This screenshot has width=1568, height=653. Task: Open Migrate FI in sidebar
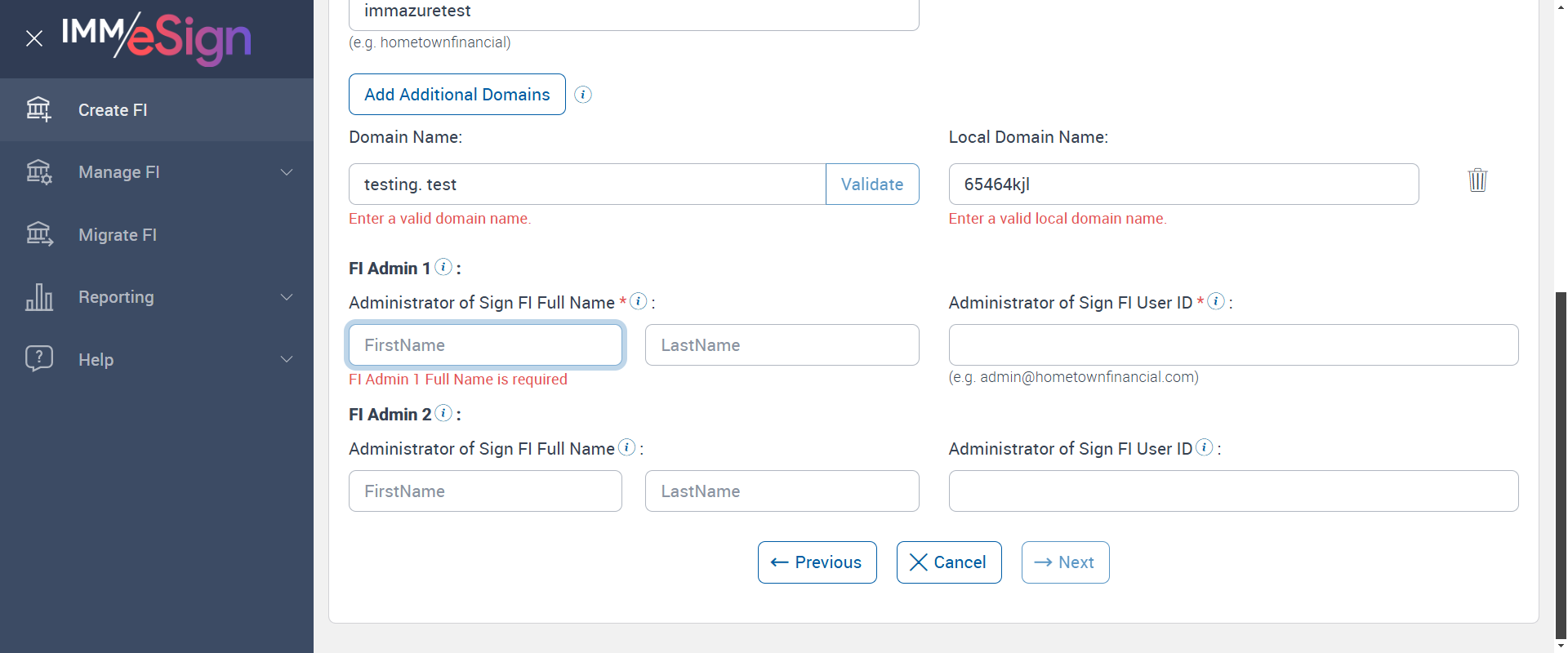click(x=117, y=235)
